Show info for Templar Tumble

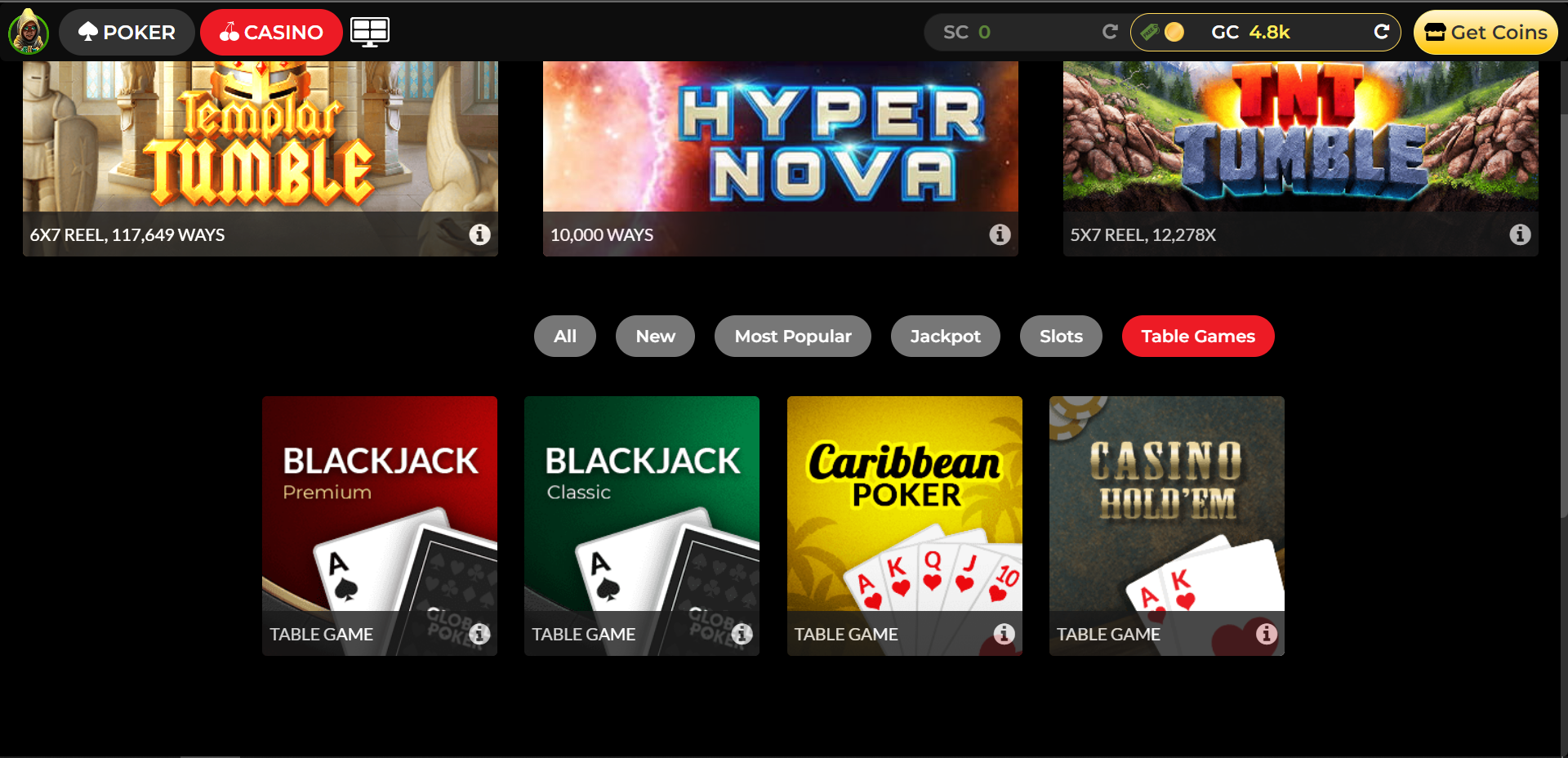point(480,234)
